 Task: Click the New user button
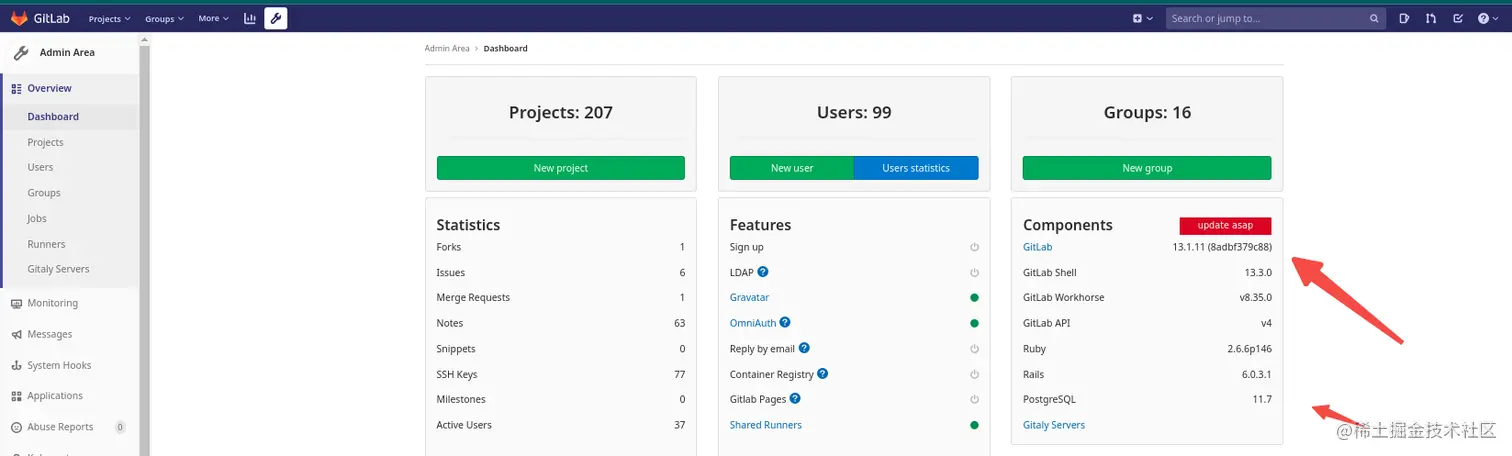[x=792, y=168]
